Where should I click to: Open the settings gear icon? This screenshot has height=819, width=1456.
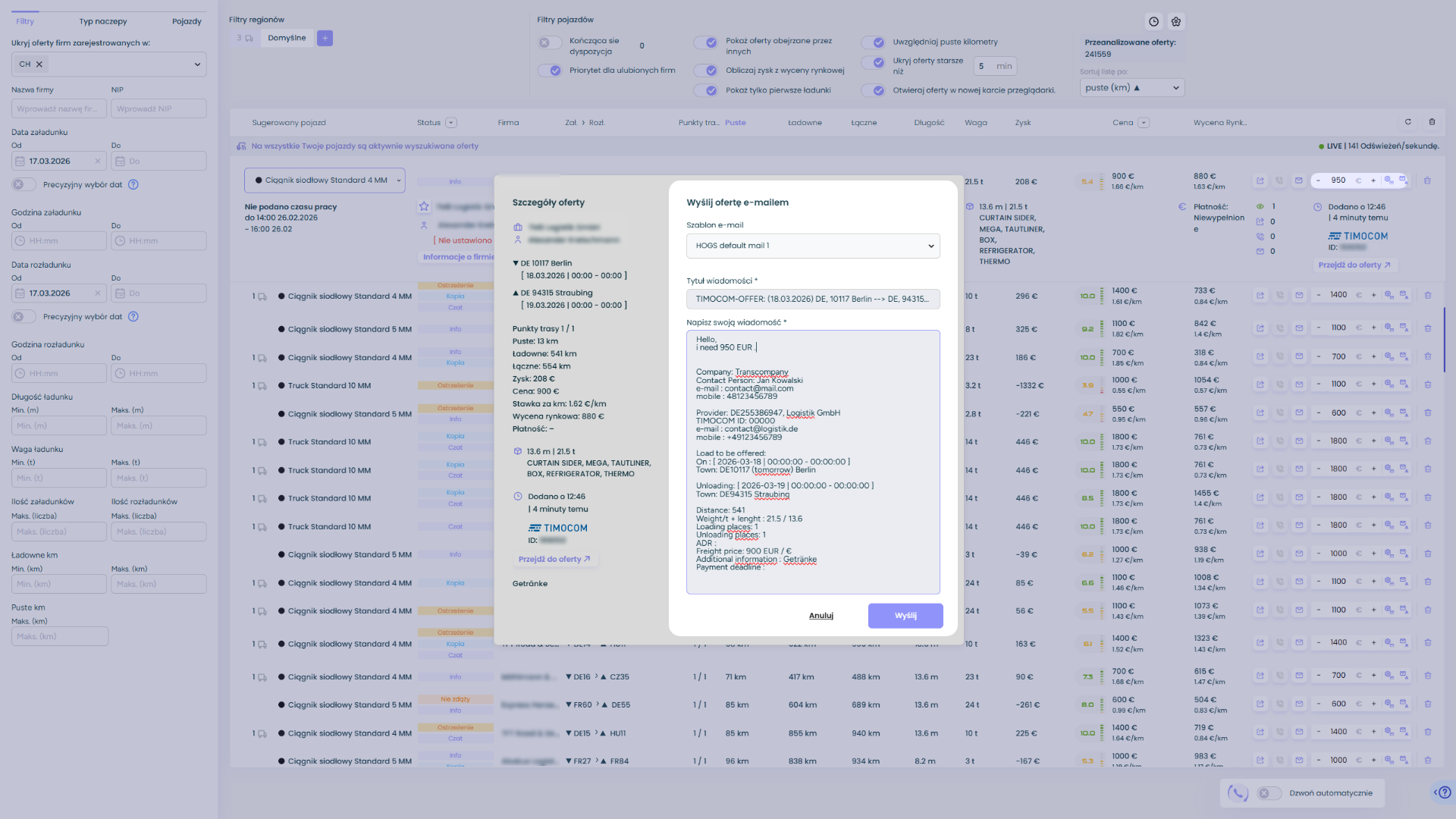point(1176,22)
